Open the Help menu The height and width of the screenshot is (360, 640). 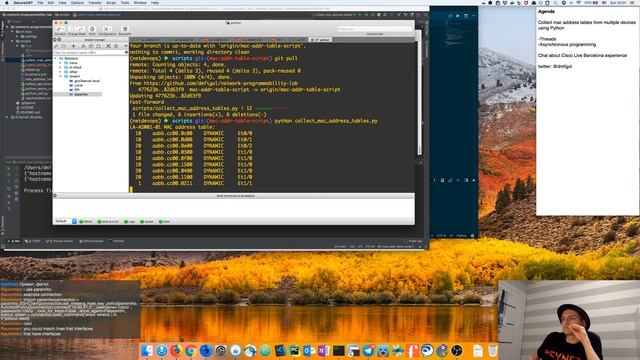155,3
